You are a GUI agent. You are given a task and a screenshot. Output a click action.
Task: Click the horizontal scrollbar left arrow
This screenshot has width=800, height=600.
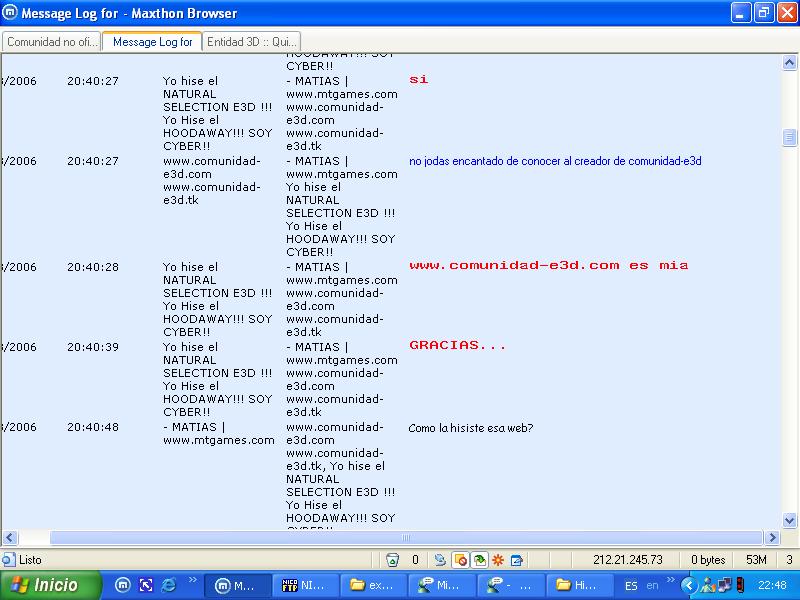(10, 537)
